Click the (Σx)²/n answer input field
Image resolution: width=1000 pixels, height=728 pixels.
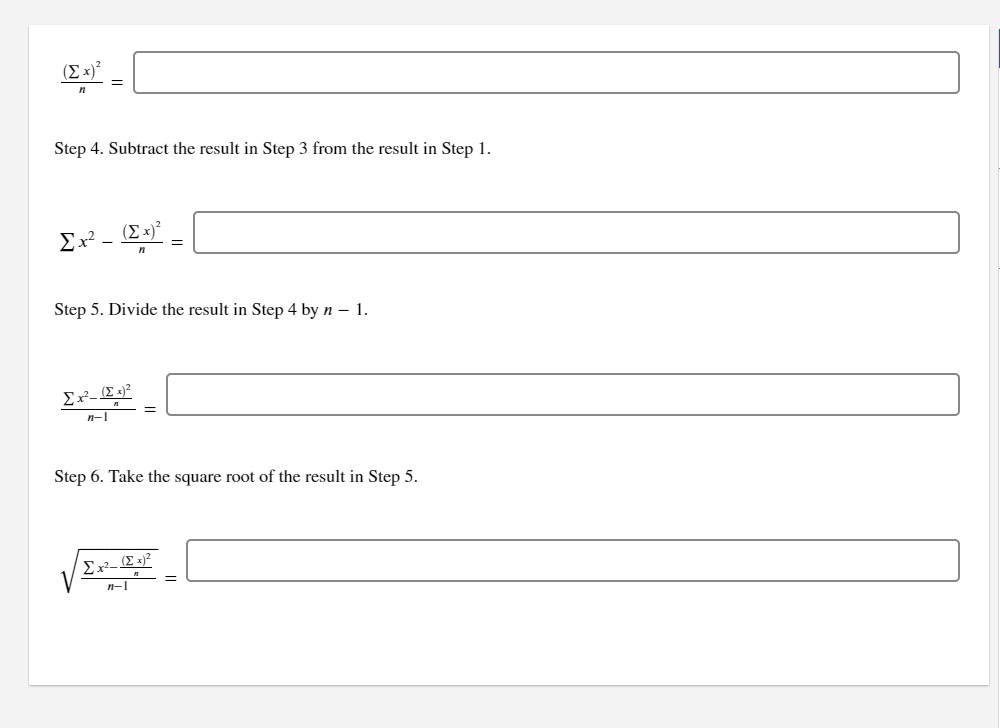point(546,72)
